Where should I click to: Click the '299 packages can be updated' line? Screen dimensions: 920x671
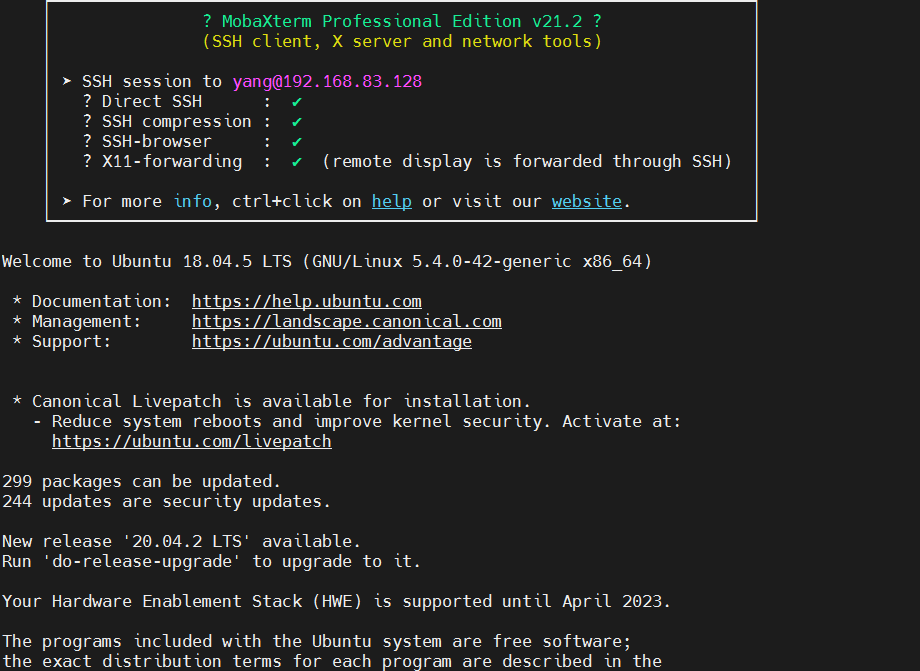coord(142,482)
